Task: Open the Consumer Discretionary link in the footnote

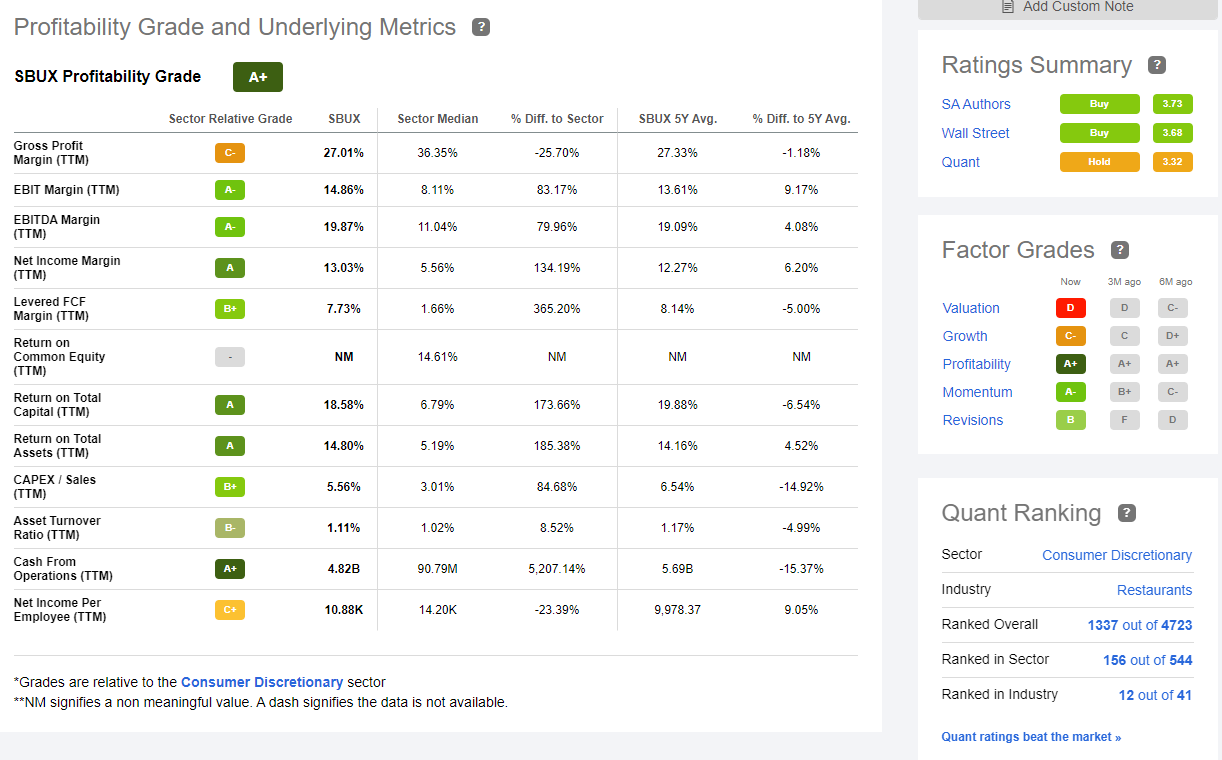Action: coord(262,682)
